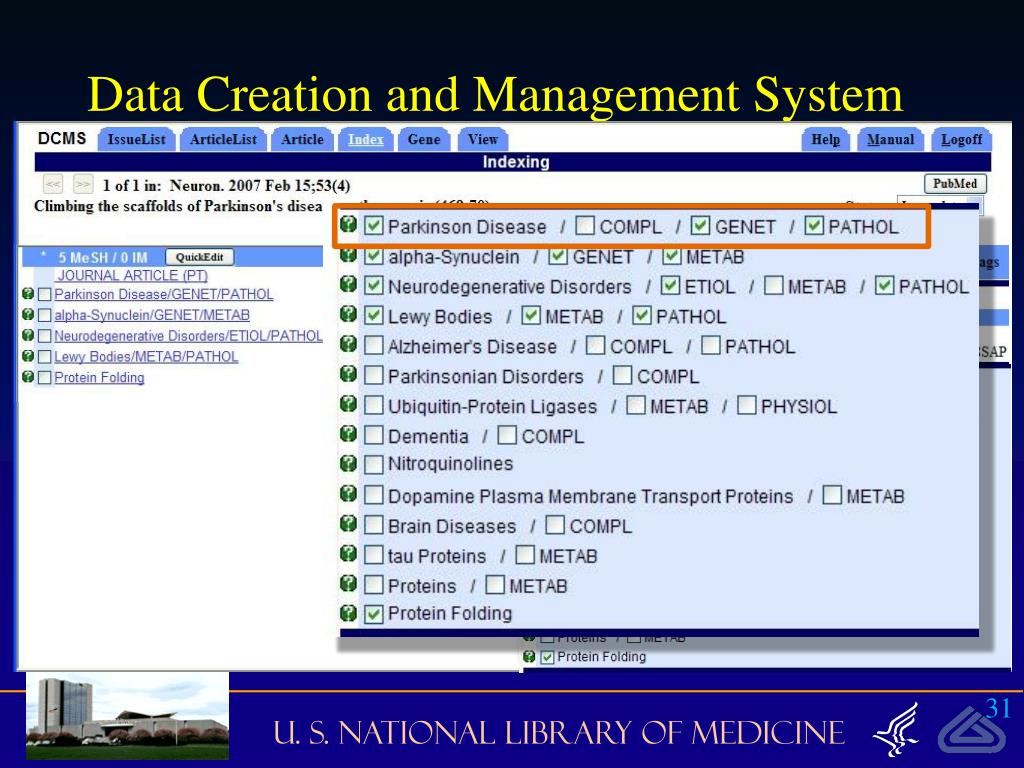Tick checkbox beside Lewy Bodies/METAB/PATHOL link
Image resolution: width=1024 pixels, height=768 pixels.
click(x=44, y=357)
